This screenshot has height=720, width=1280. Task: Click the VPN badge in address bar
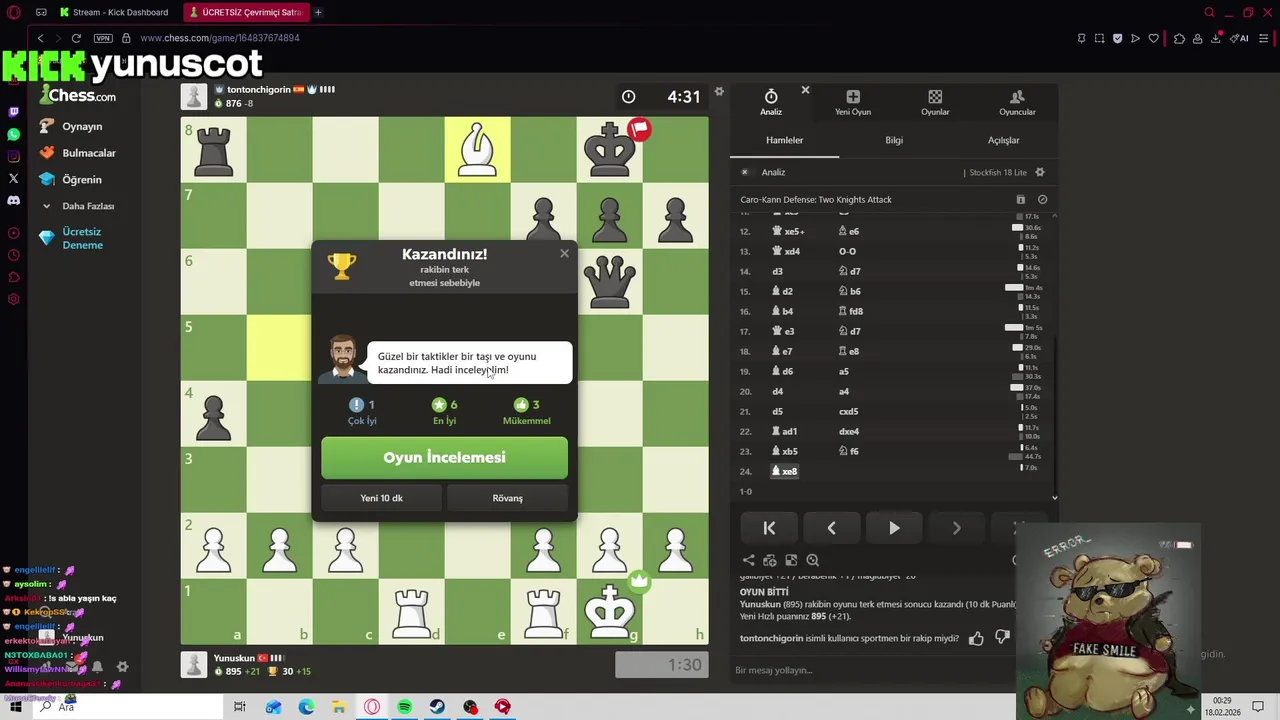[x=103, y=38]
